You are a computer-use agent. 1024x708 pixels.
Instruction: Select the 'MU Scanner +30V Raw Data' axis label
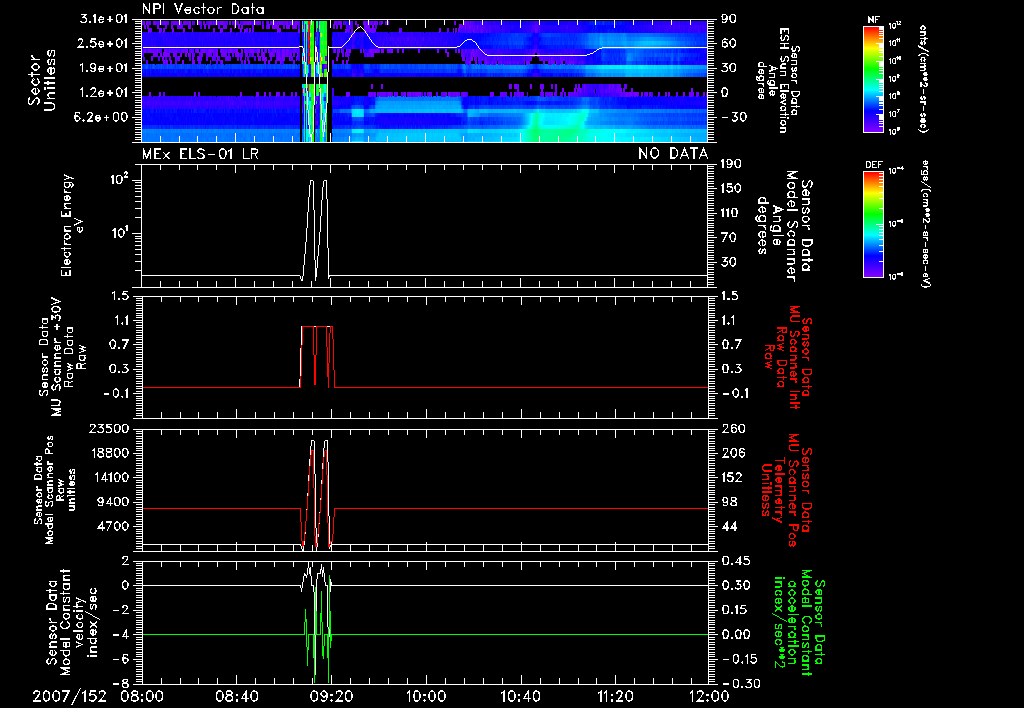[62, 357]
